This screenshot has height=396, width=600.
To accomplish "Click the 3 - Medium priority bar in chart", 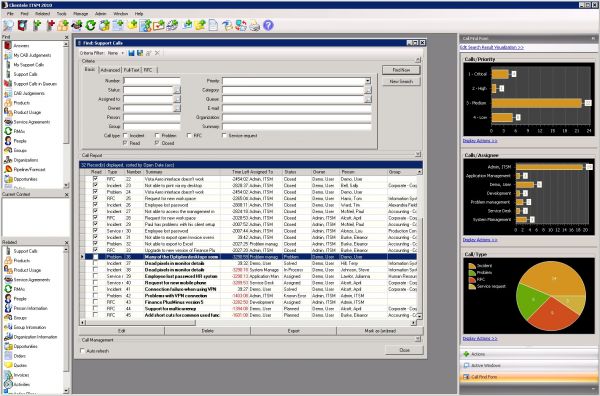I will tap(536, 103).
